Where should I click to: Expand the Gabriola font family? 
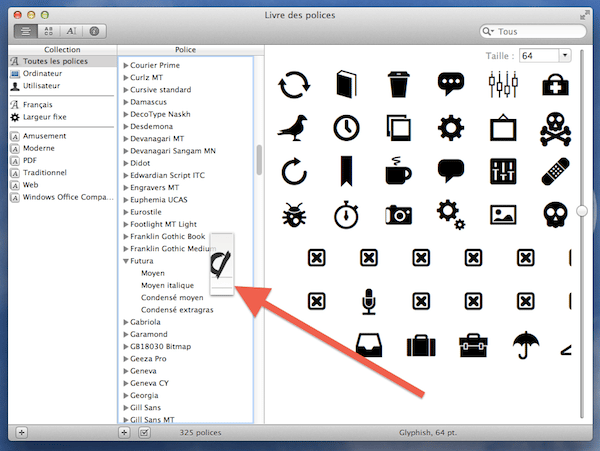click(126, 322)
